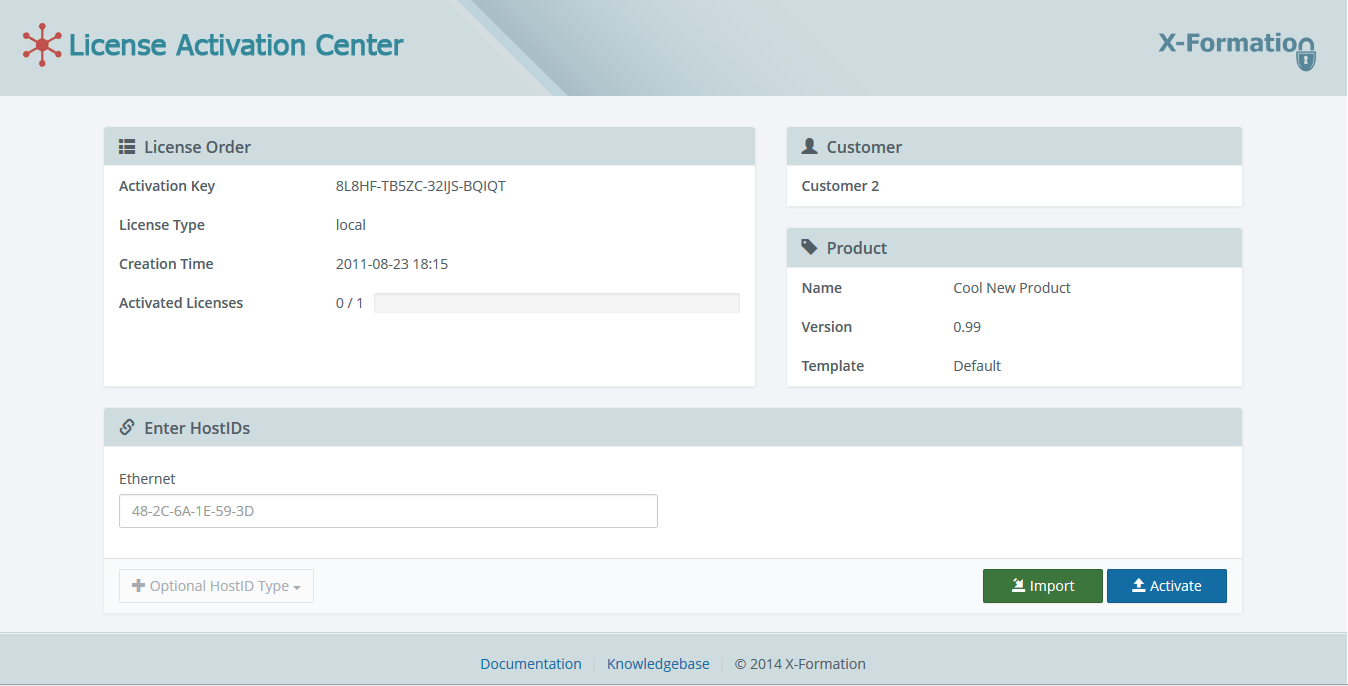The width and height of the screenshot is (1348, 686).
Task: Click the Product tag icon
Action: pos(810,248)
